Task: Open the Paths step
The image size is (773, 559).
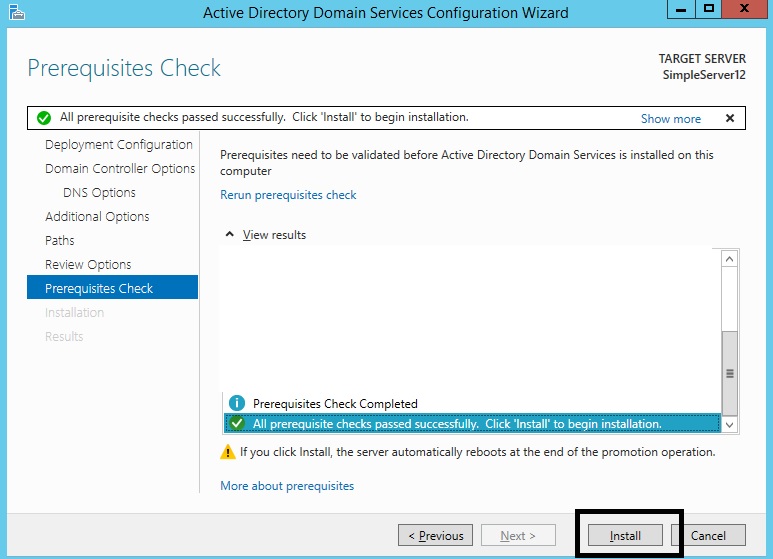Action: point(60,241)
